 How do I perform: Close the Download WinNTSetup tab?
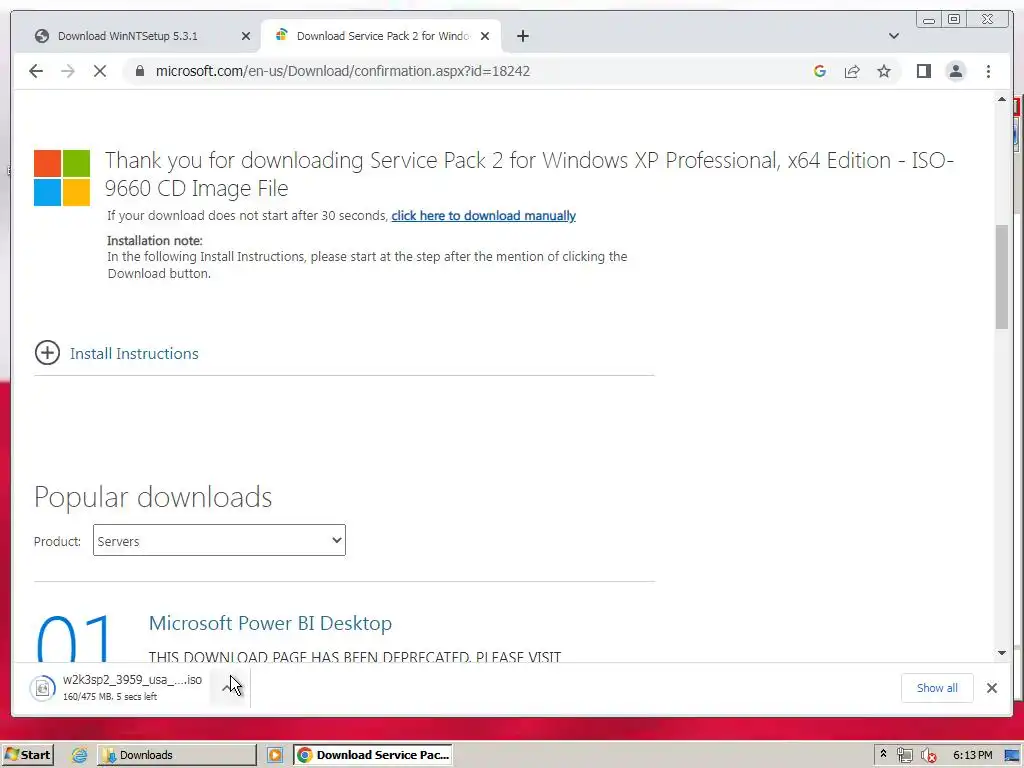pyautogui.click(x=246, y=36)
